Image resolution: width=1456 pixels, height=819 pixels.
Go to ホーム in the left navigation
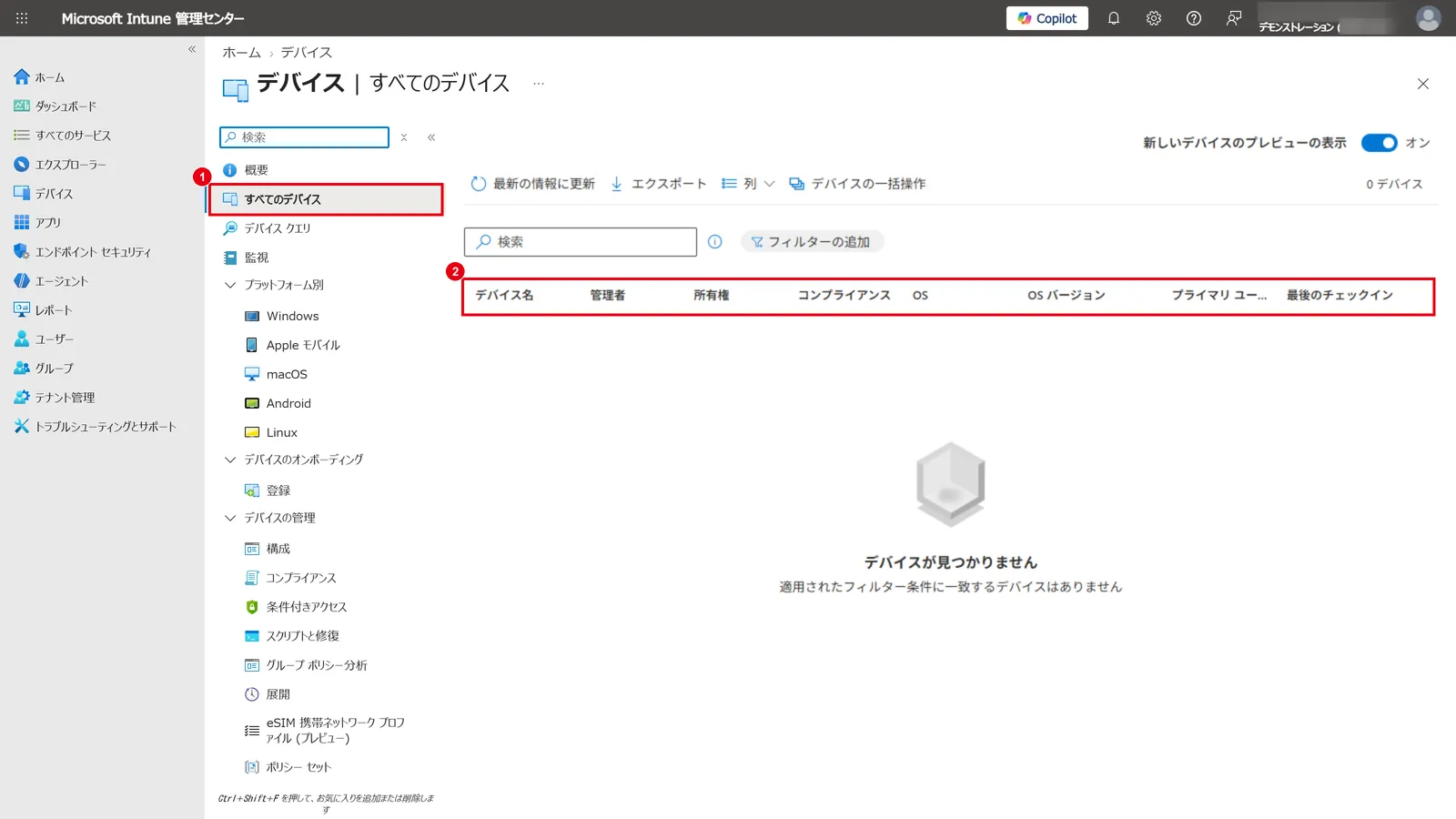click(39, 77)
